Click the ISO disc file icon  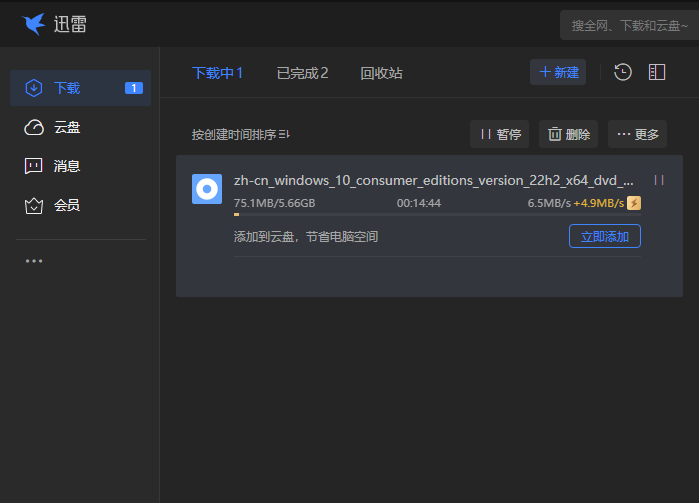coord(207,189)
